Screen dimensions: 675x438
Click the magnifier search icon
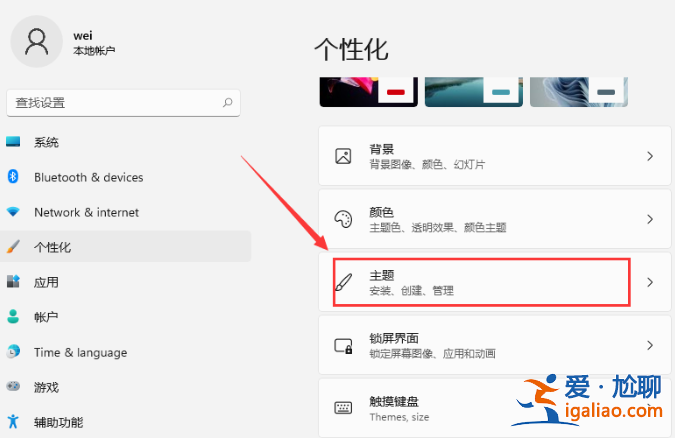point(227,103)
